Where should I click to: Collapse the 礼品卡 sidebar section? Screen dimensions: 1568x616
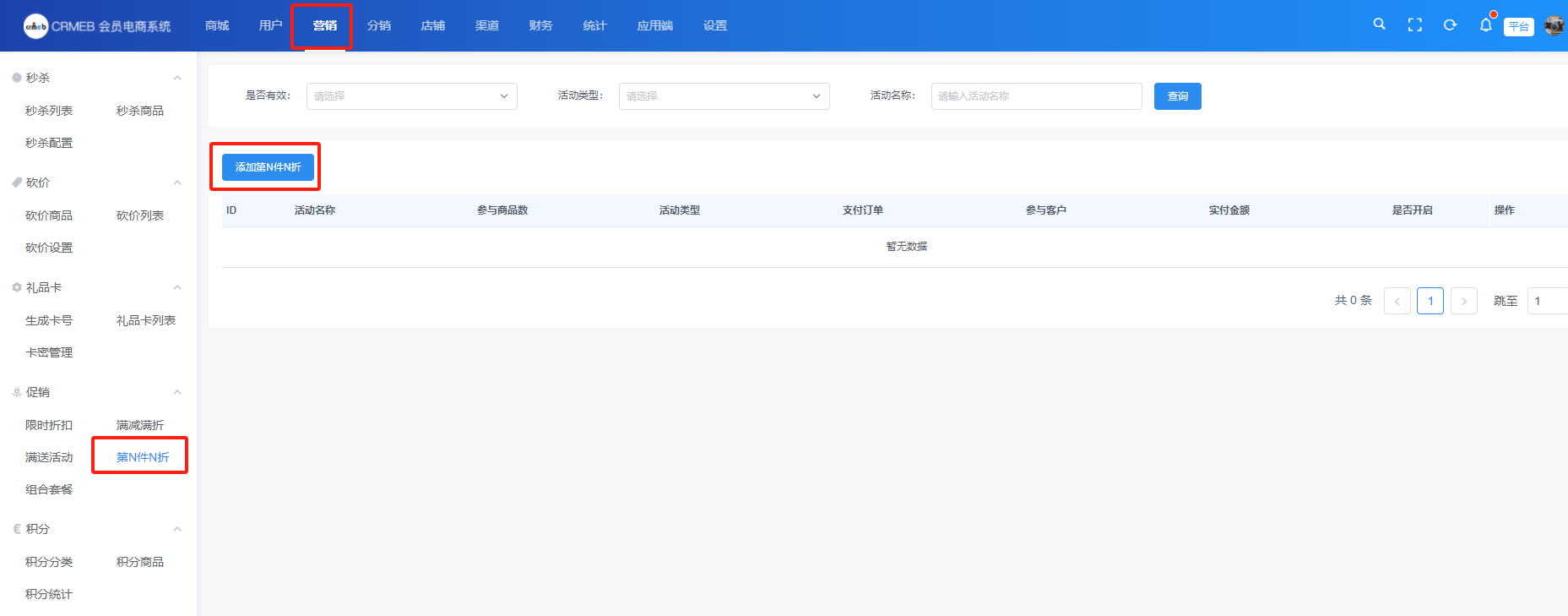(177, 287)
